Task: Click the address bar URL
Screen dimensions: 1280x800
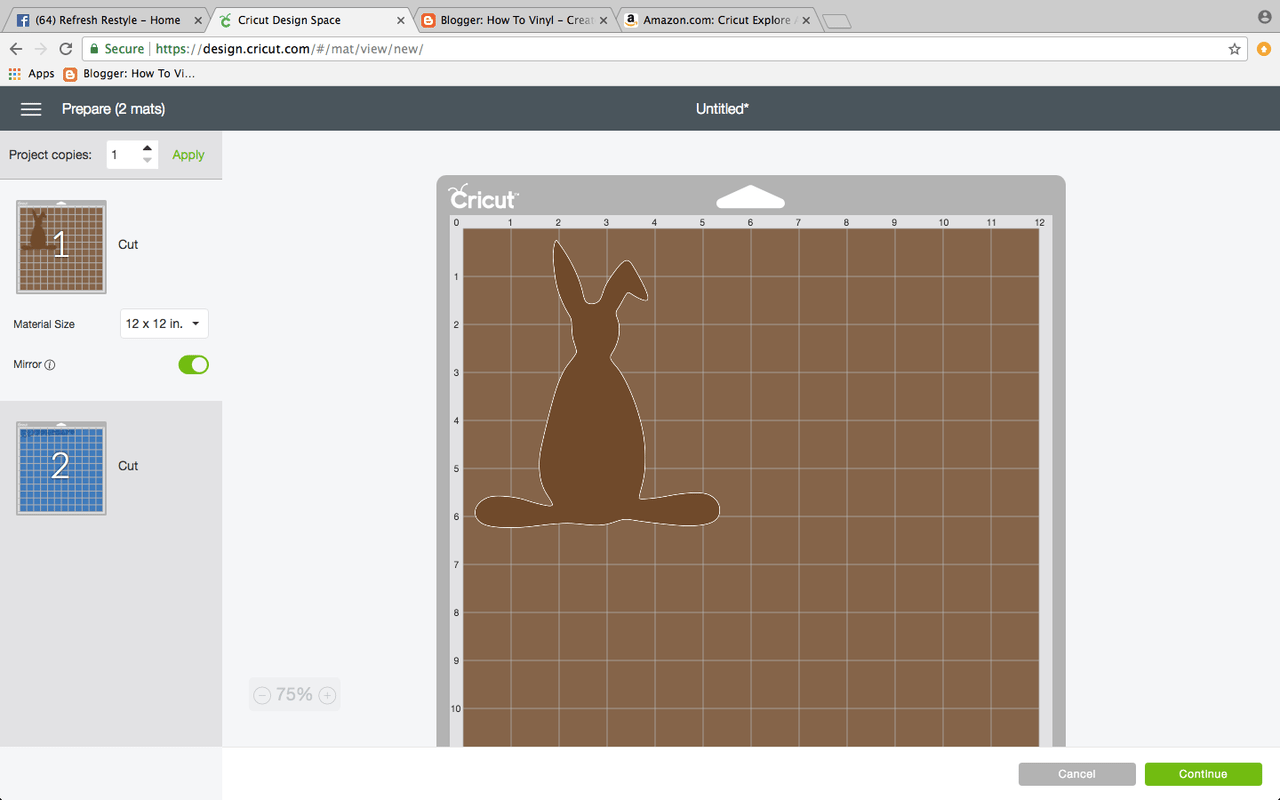Action: (290, 48)
